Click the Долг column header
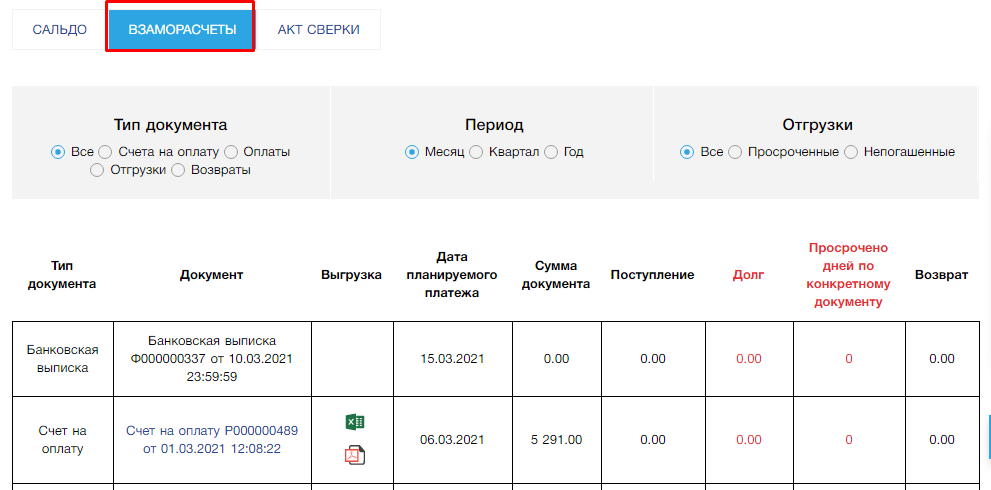Image resolution: width=991 pixels, height=490 pixels. tap(748, 274)
